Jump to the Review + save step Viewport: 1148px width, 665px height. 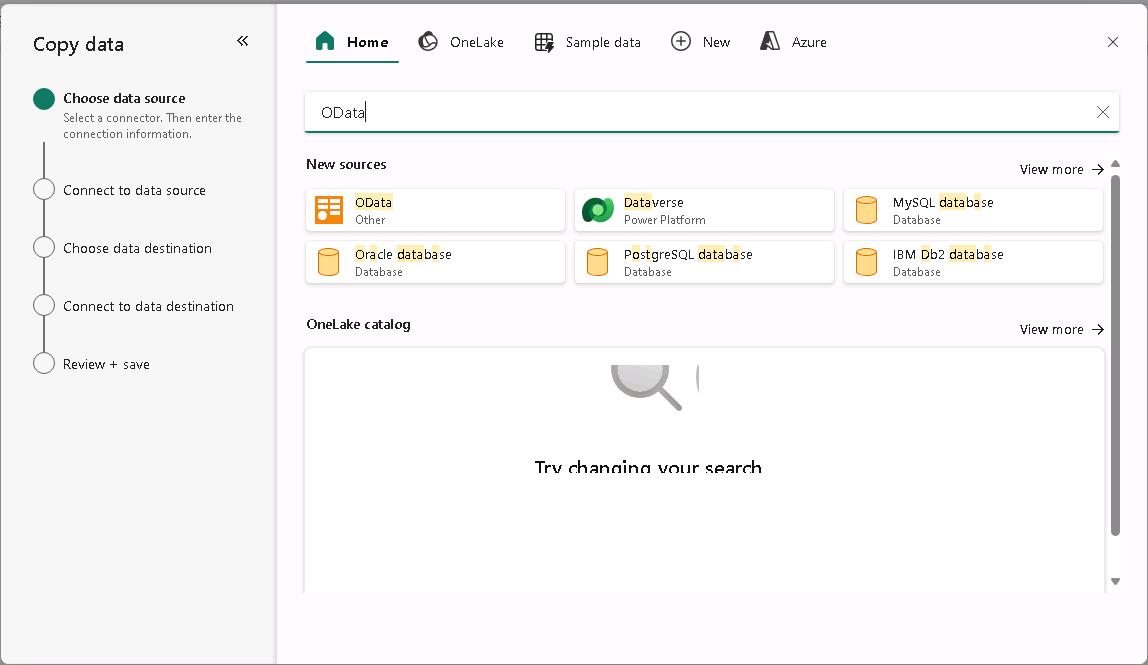106,364
